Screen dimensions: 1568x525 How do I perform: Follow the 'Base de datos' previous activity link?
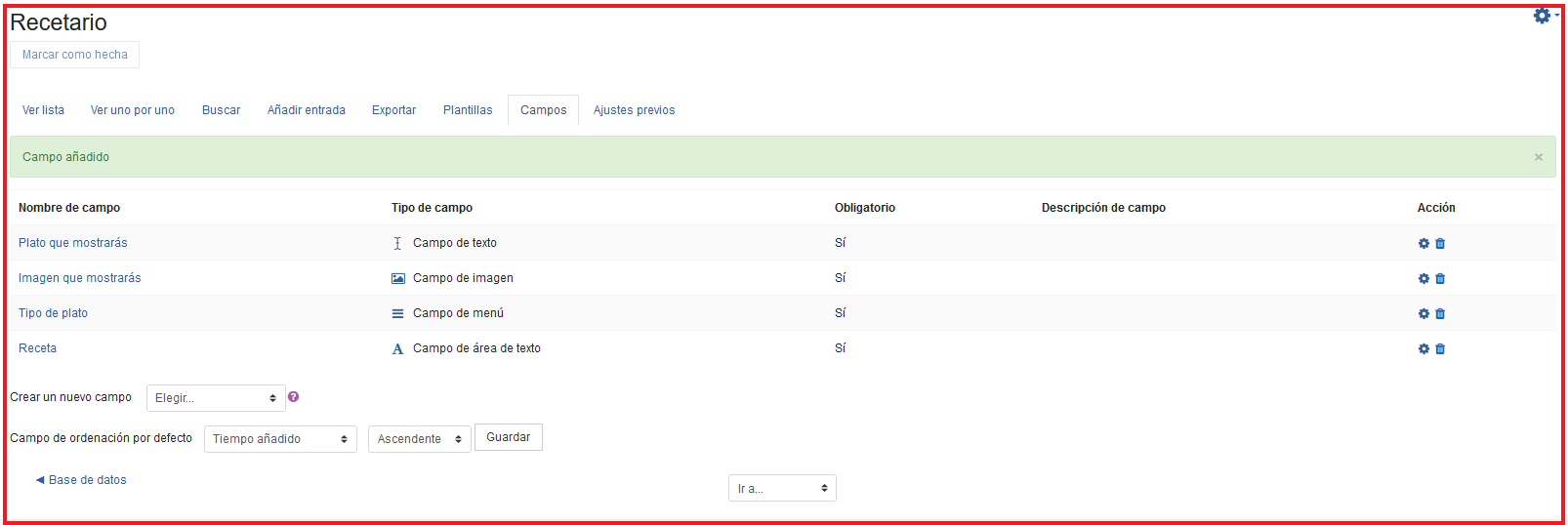coord(87,480)
